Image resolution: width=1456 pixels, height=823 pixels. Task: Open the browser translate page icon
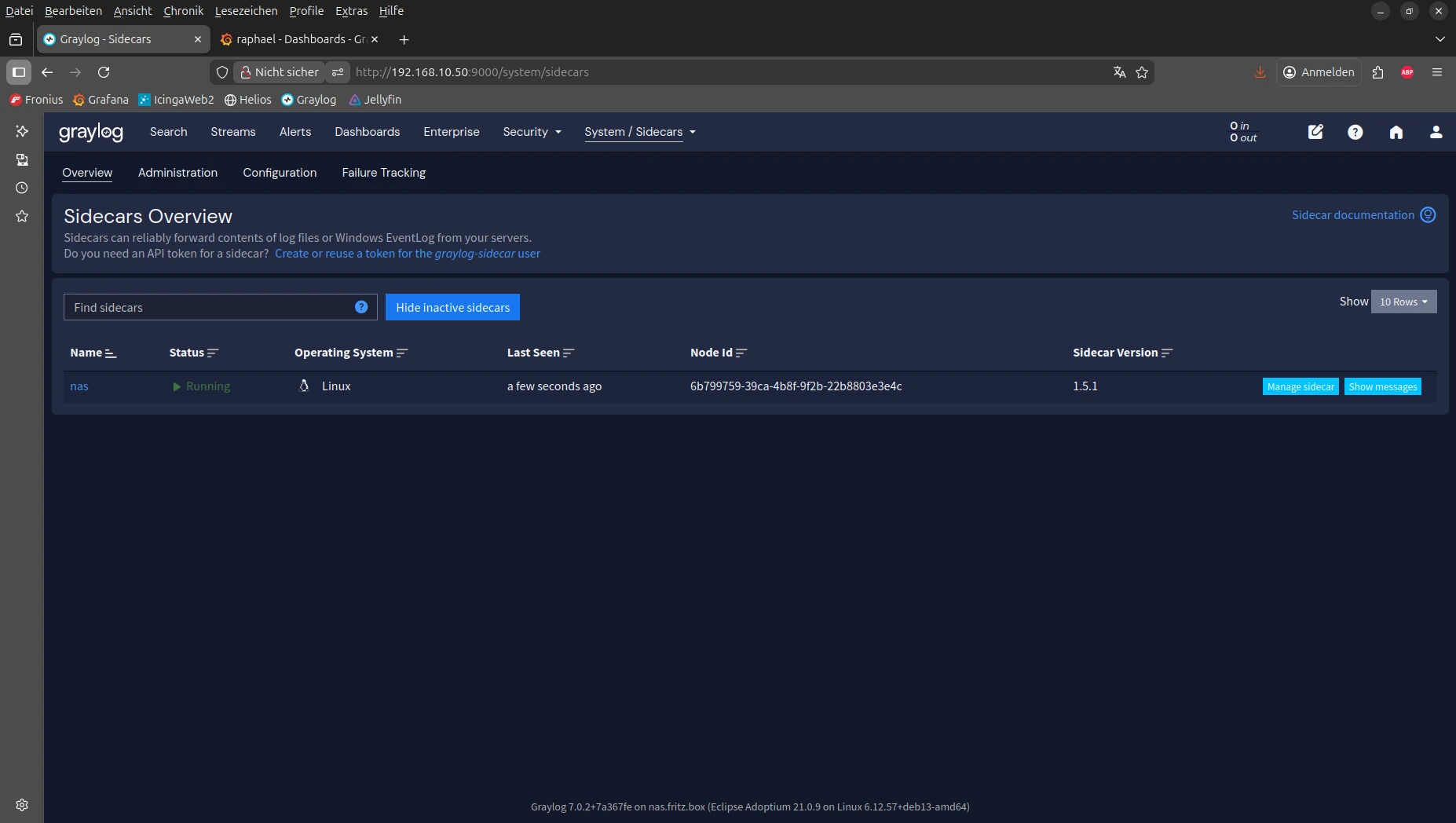[1119, 72]
